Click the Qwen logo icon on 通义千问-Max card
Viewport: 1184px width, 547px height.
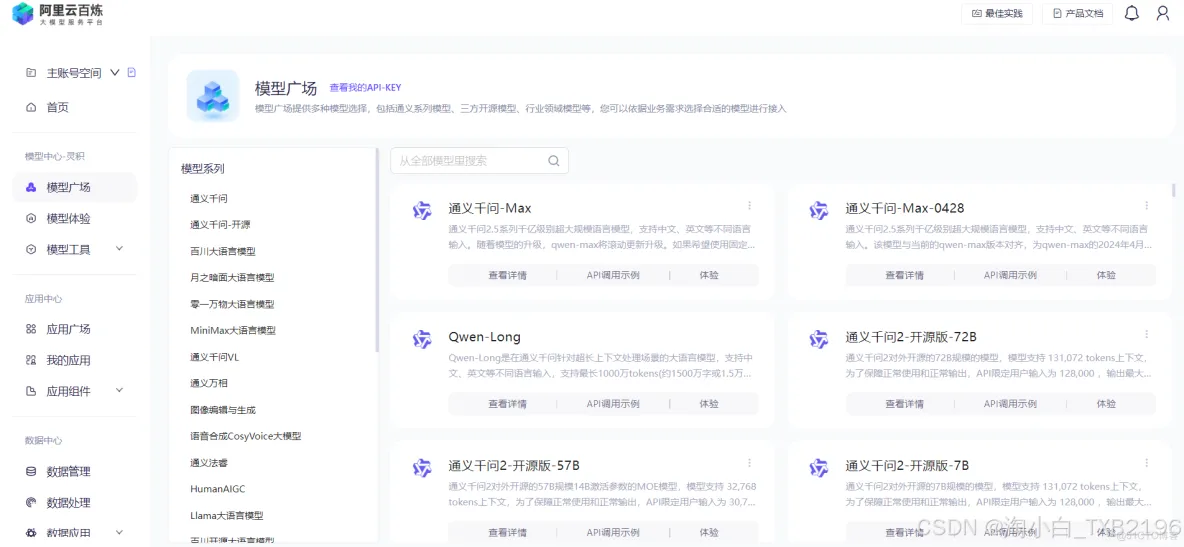[421, 211]
